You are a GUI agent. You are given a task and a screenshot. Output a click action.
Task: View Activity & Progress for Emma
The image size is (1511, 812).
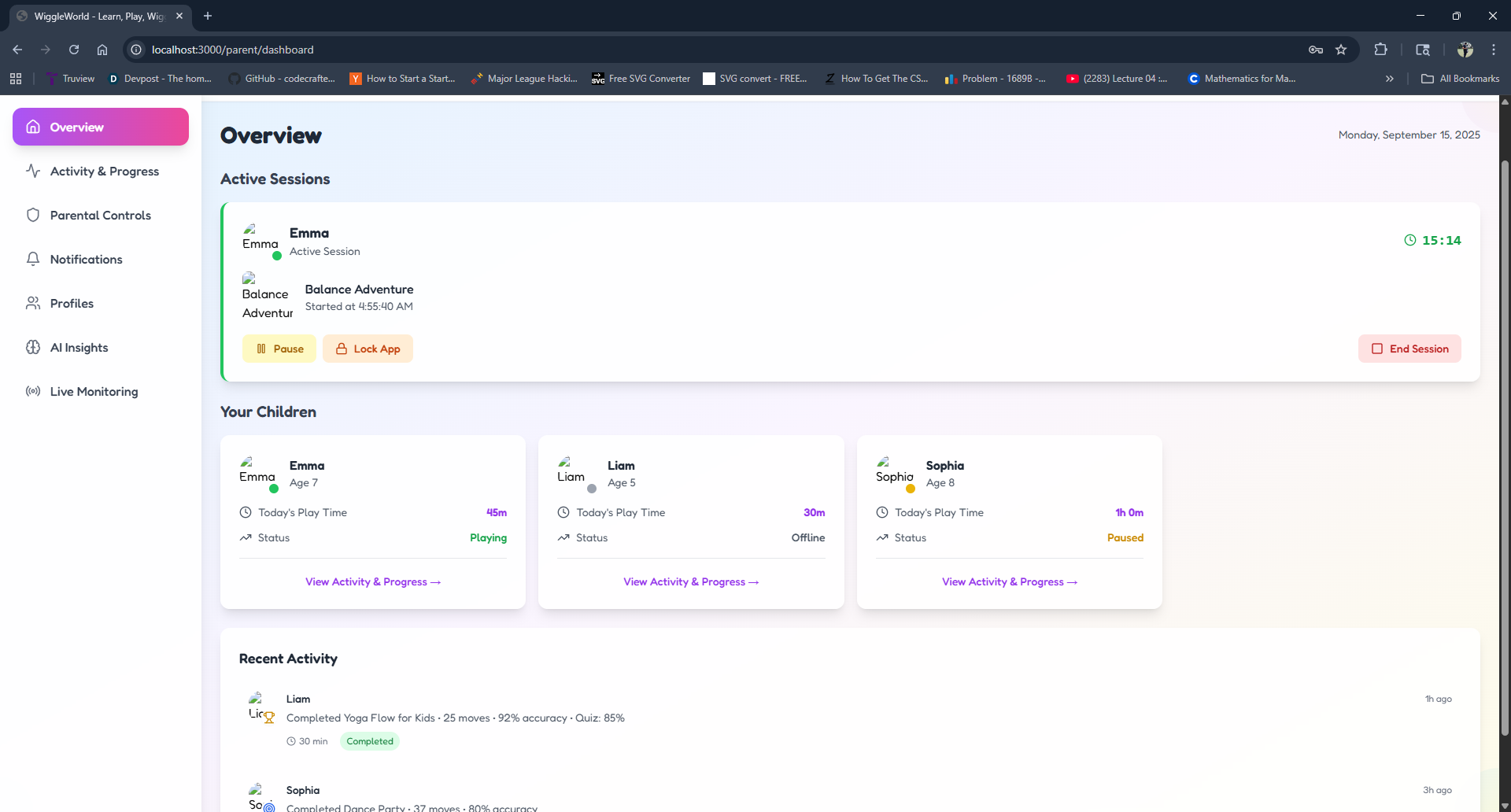click(373, 581)
